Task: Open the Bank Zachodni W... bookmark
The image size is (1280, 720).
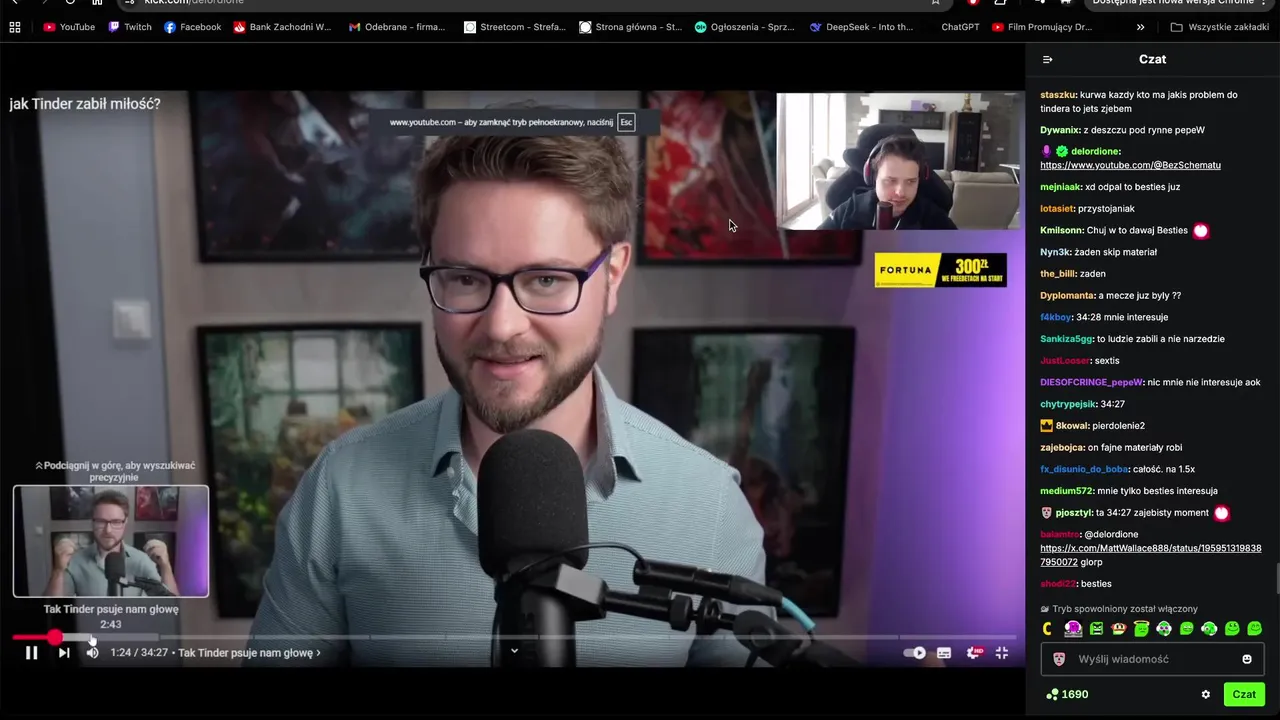Action: 282,27
